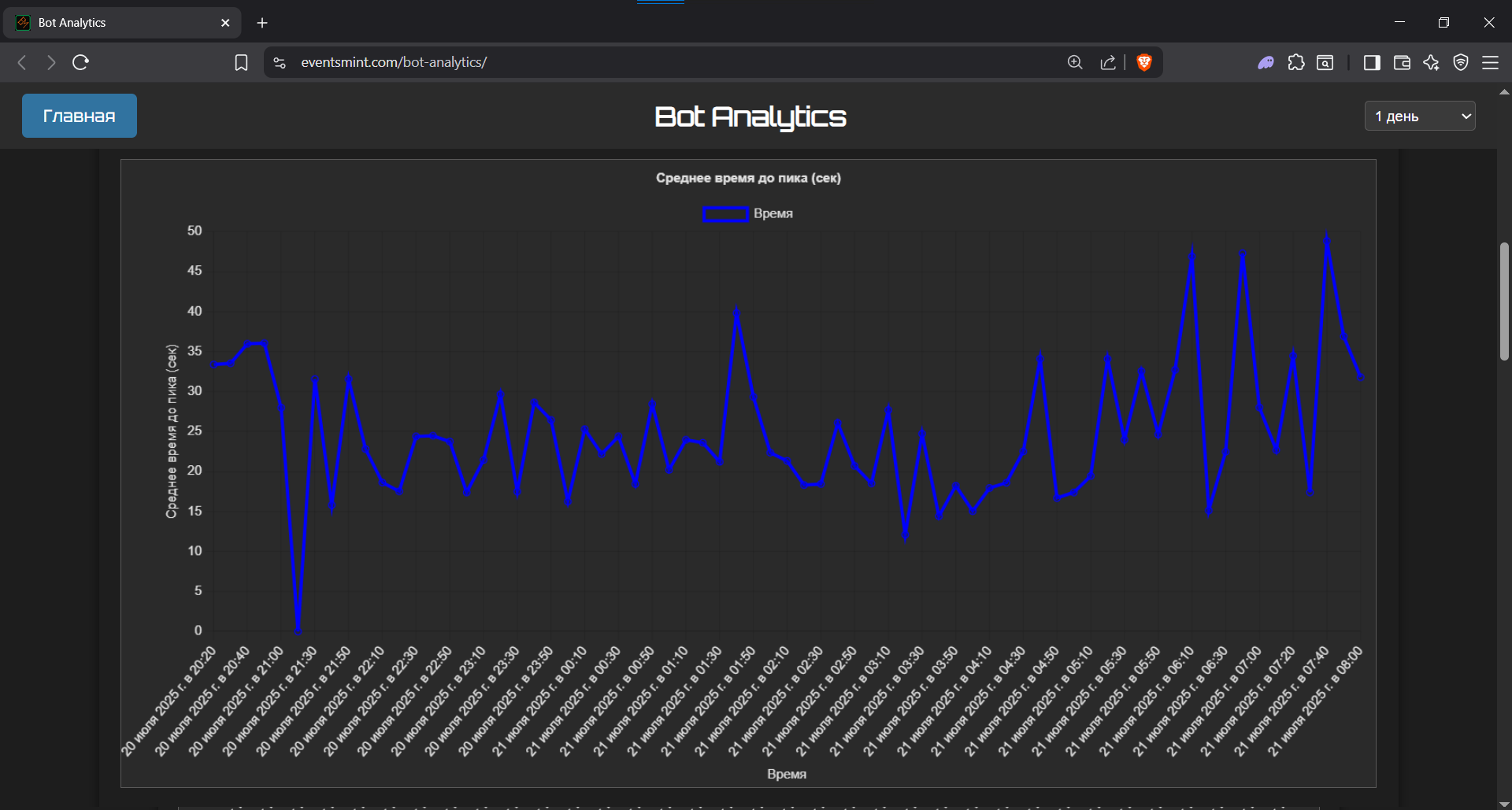Toggle the sidebar panel icon
1512x810 pixels.
pyautogui.click(x=1372, y=62)
